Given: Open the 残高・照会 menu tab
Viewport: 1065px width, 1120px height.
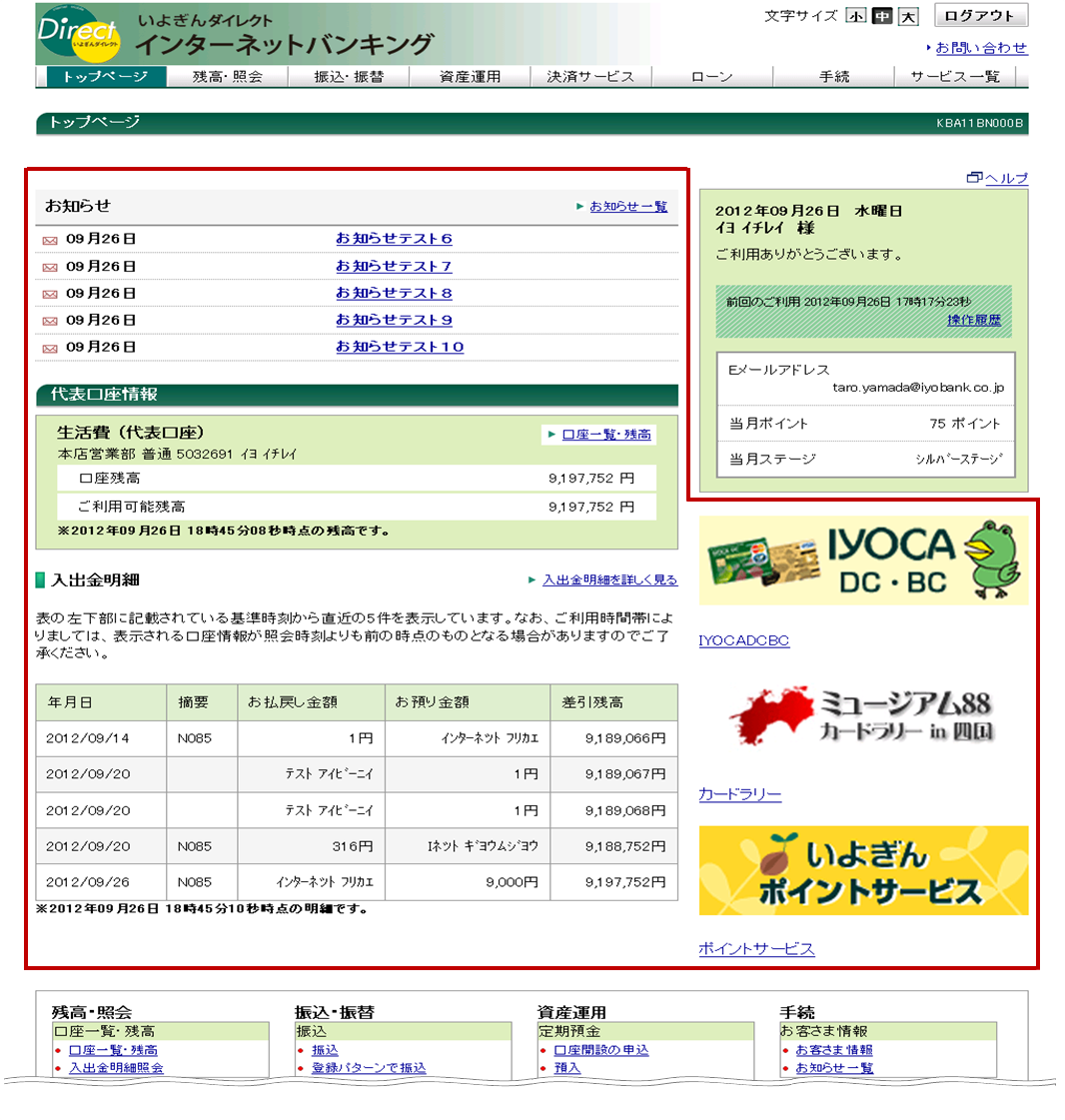Looking at the screenshot, I should click(228, 76).
